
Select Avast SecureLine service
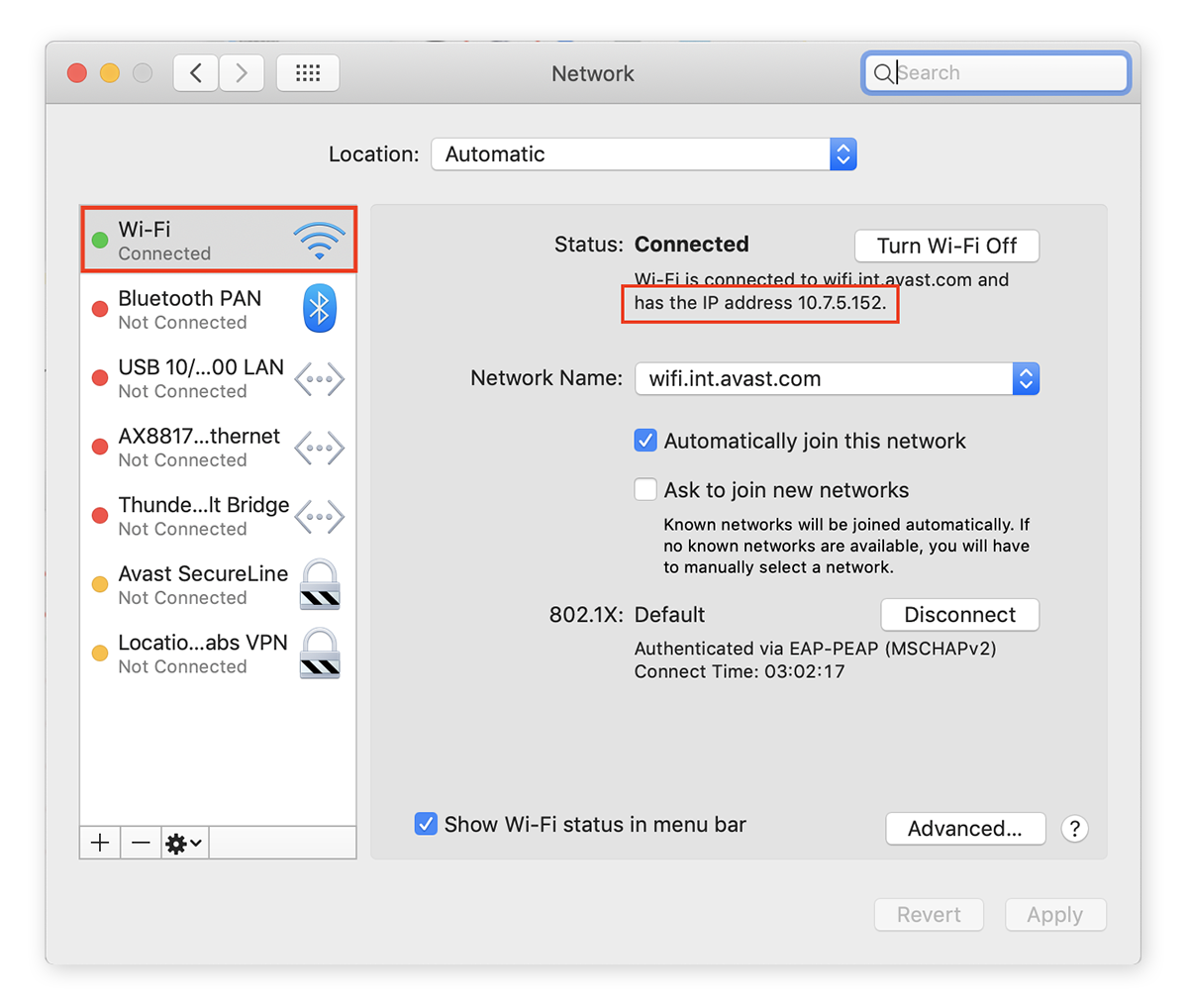click(x=218, y=584)
